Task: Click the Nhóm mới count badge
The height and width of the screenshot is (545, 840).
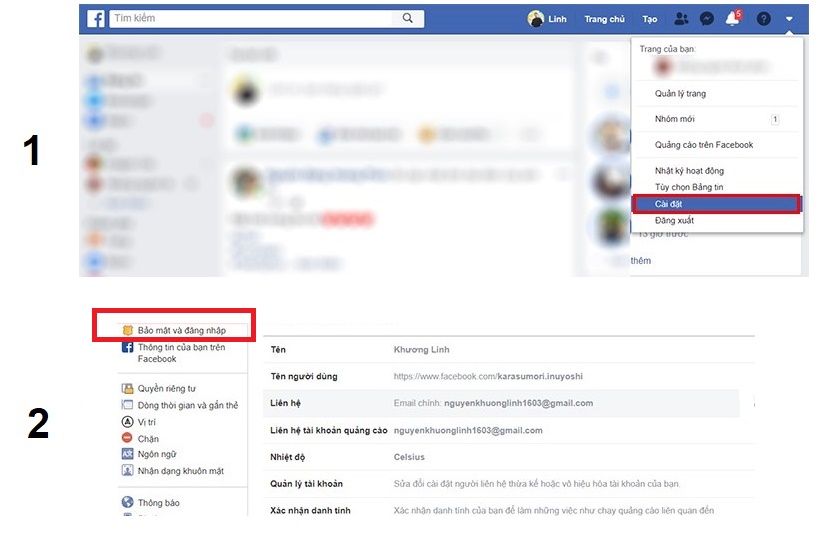Action: [775, 120]
